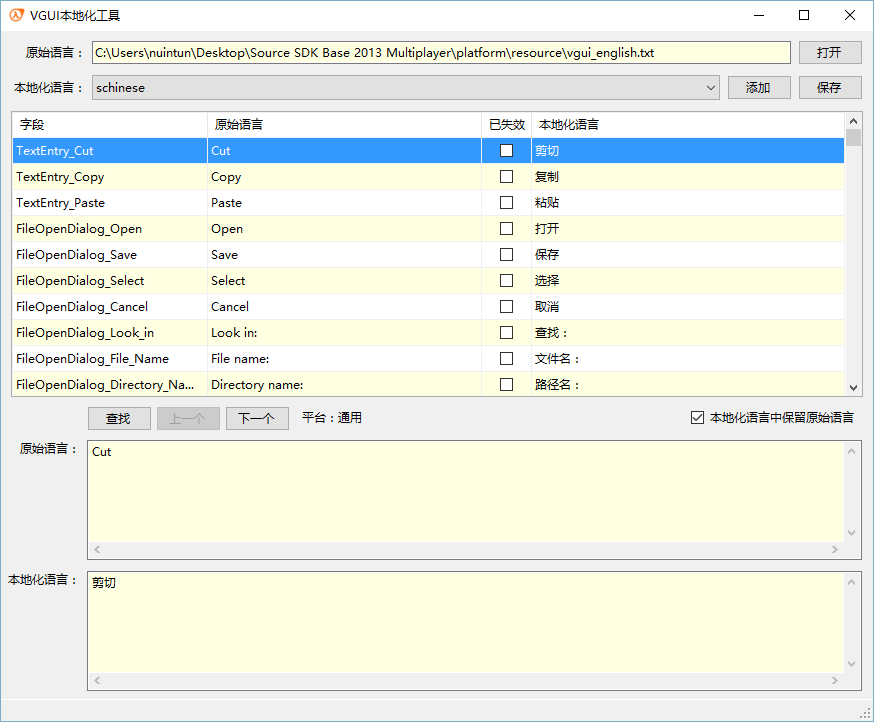Click 打开 button to open source file

[830, 52]
